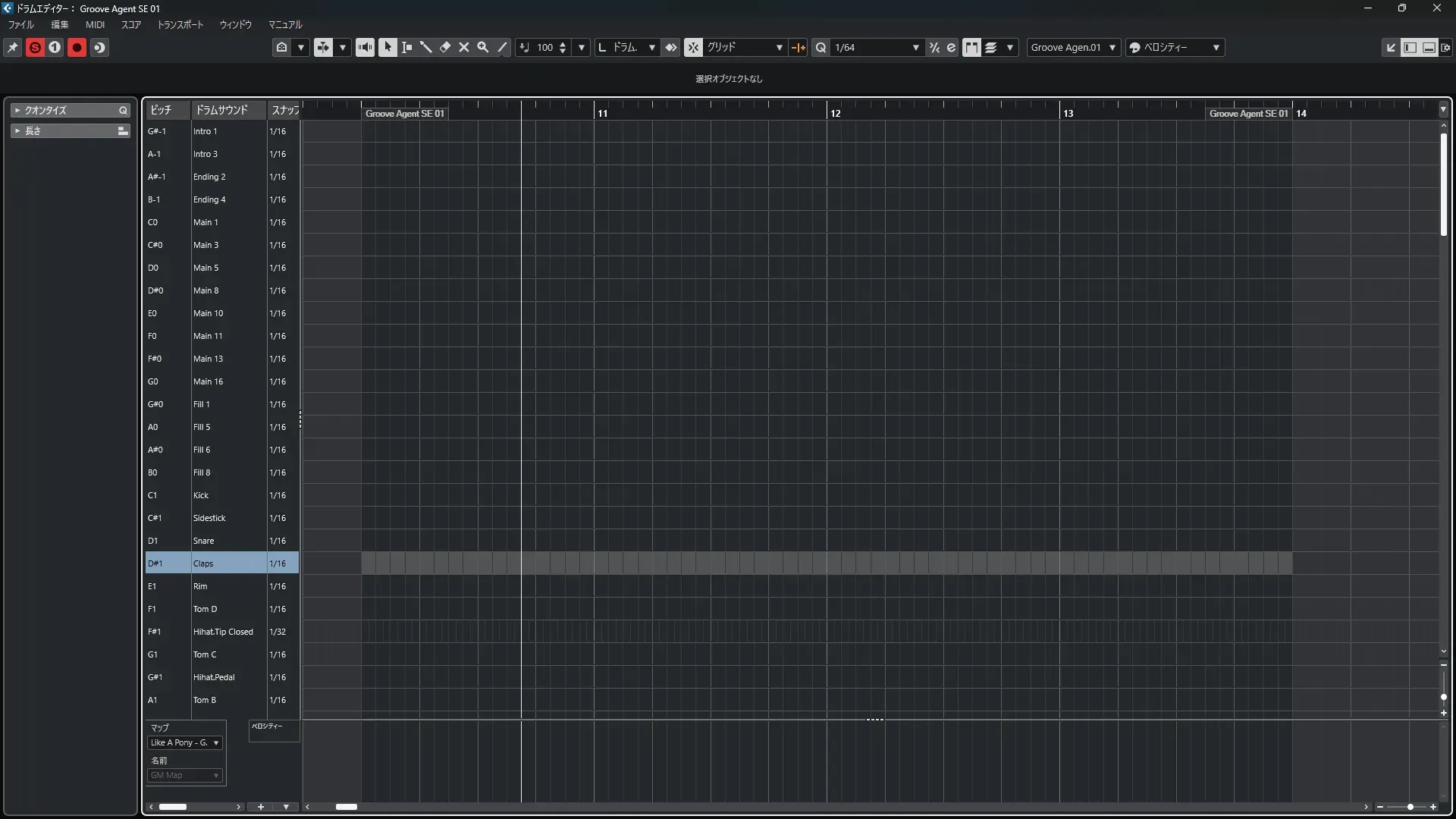This screenshot has height=819, width=1456.
Task: Select the Eraser tool
Action: coord(445,47)
